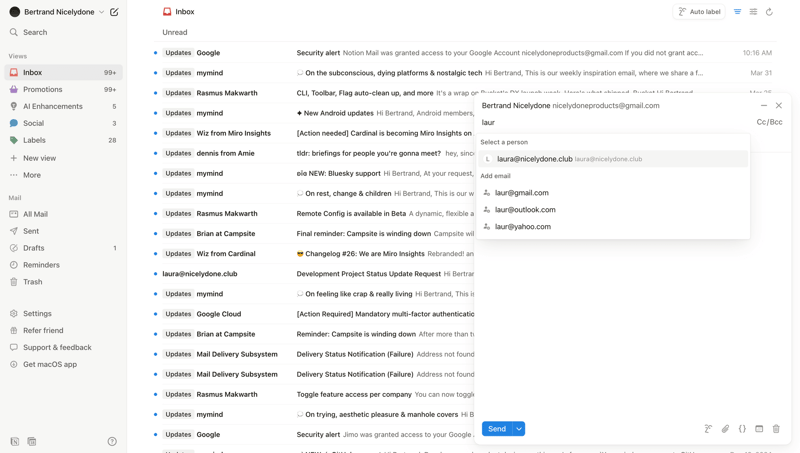Image resolution: width=800 pixels, height=453 pixels.
Task: Add a New view
Action: 63,158
